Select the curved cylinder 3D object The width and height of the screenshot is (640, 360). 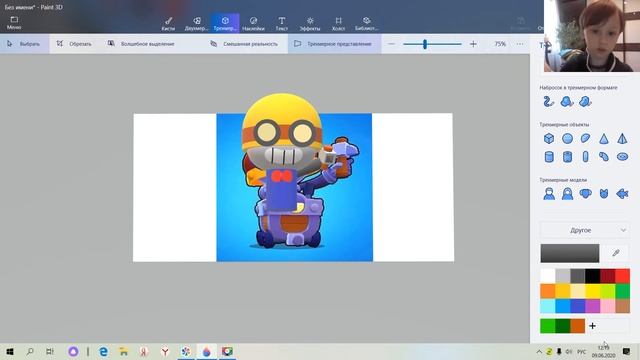point(604,157)
